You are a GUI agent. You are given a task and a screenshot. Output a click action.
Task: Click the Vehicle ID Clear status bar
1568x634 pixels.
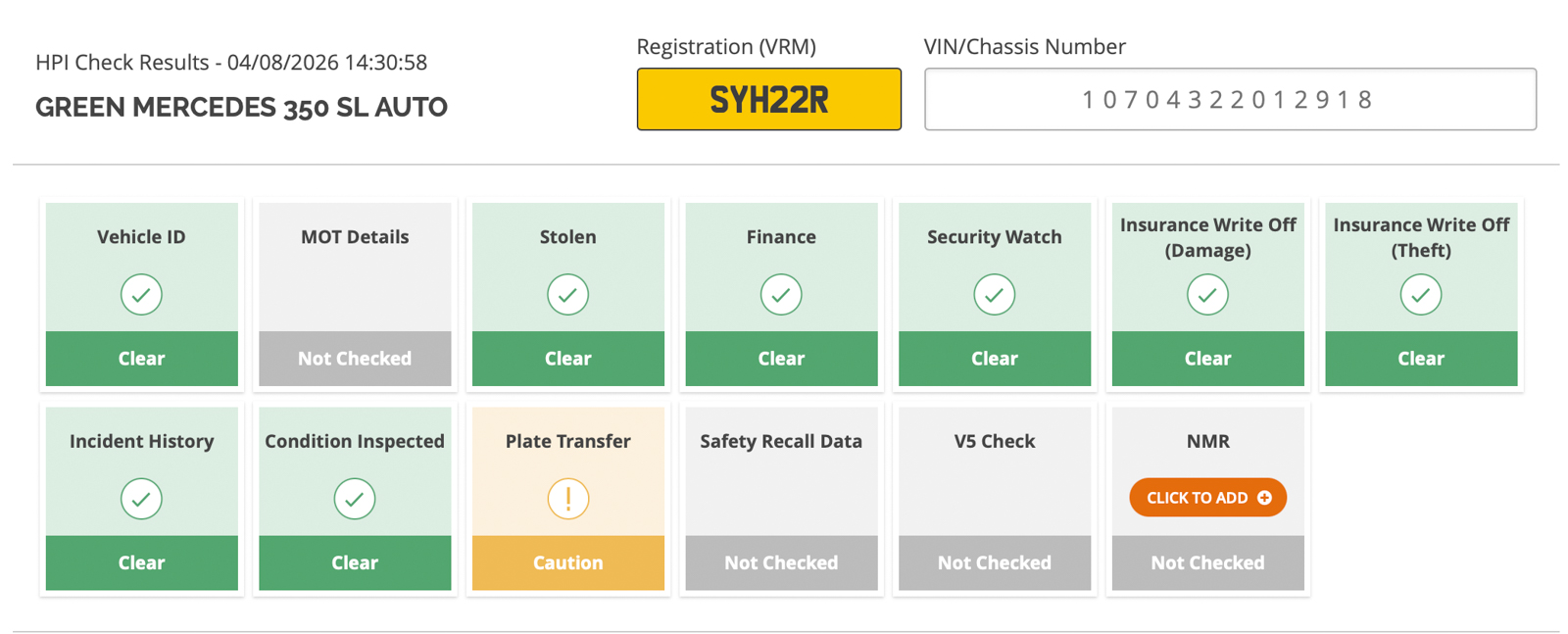[141, 359]
